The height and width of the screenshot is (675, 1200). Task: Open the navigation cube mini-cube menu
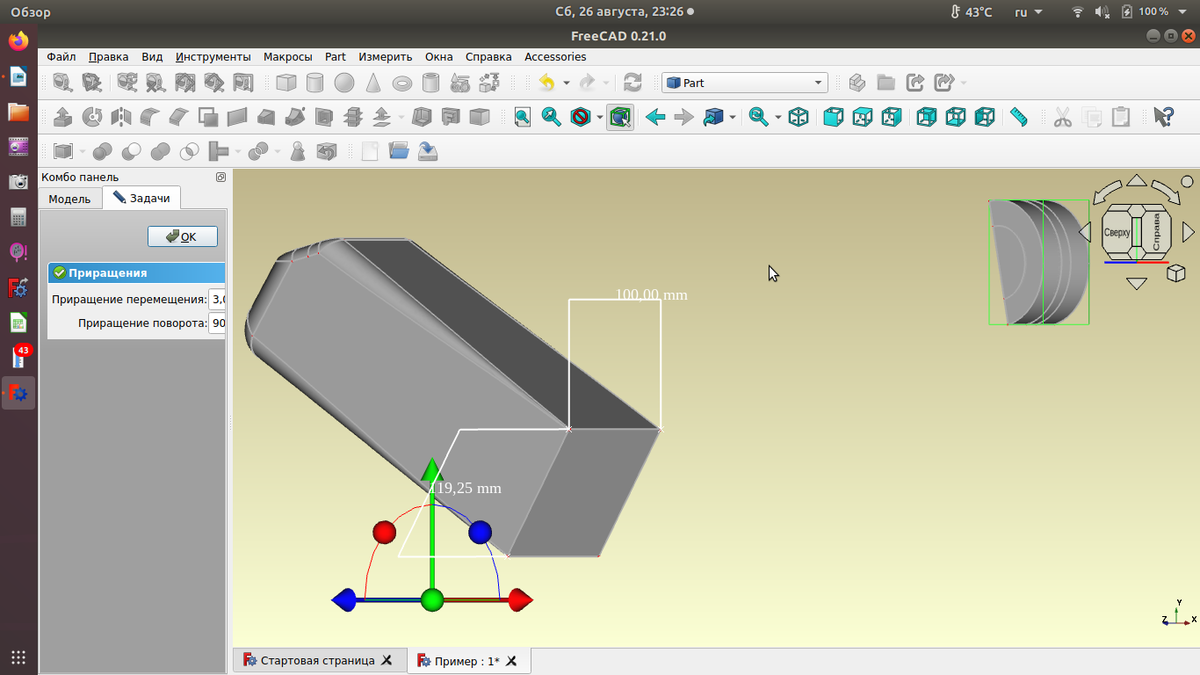point(1177,272)
